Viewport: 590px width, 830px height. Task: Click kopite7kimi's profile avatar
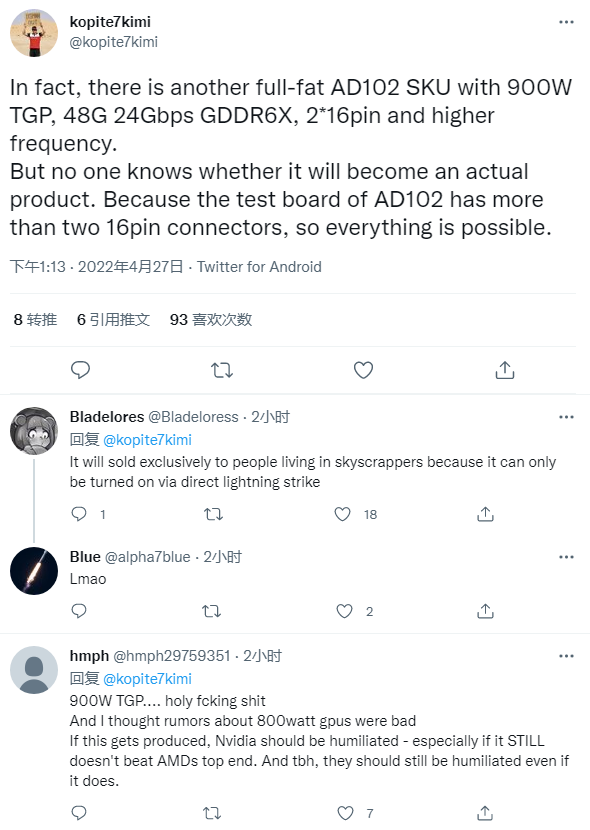pyautogui.click(x=33, y=31)
